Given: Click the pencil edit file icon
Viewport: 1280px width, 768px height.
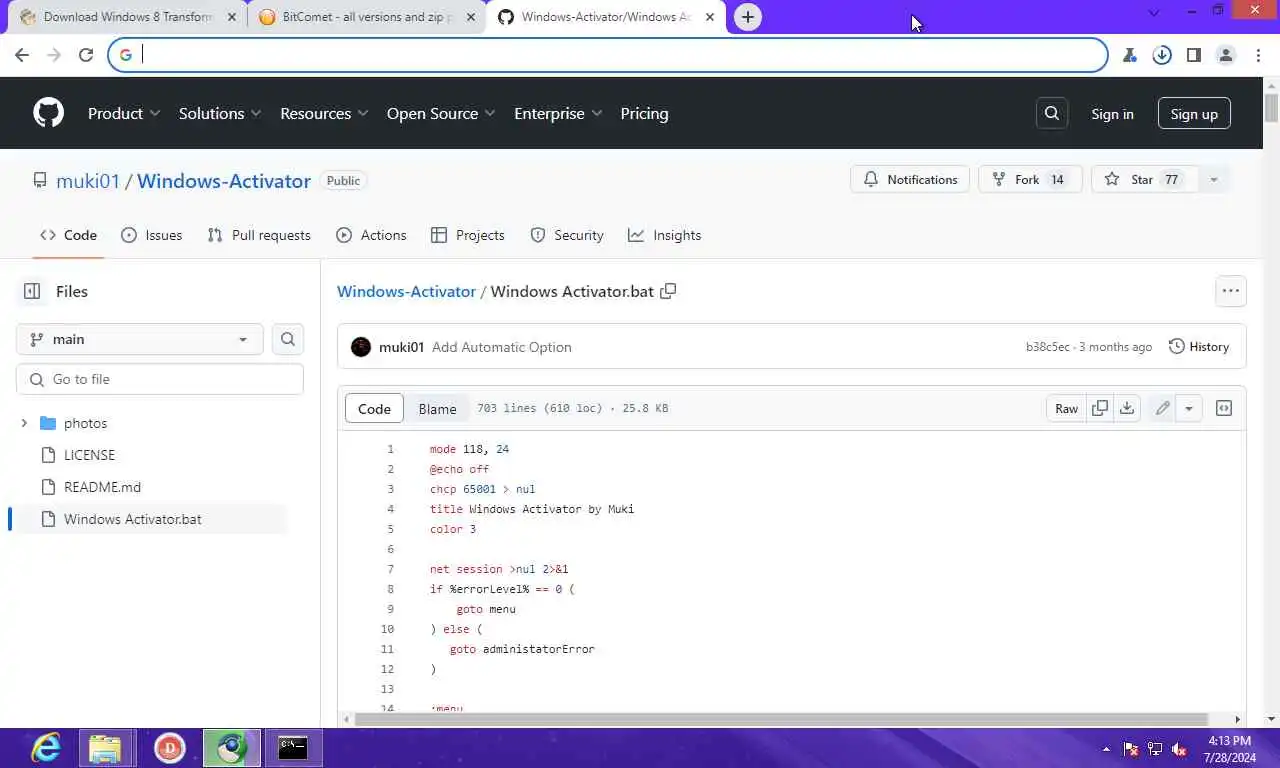Looking at the screenshot, I should click(x=1162, y=408).
